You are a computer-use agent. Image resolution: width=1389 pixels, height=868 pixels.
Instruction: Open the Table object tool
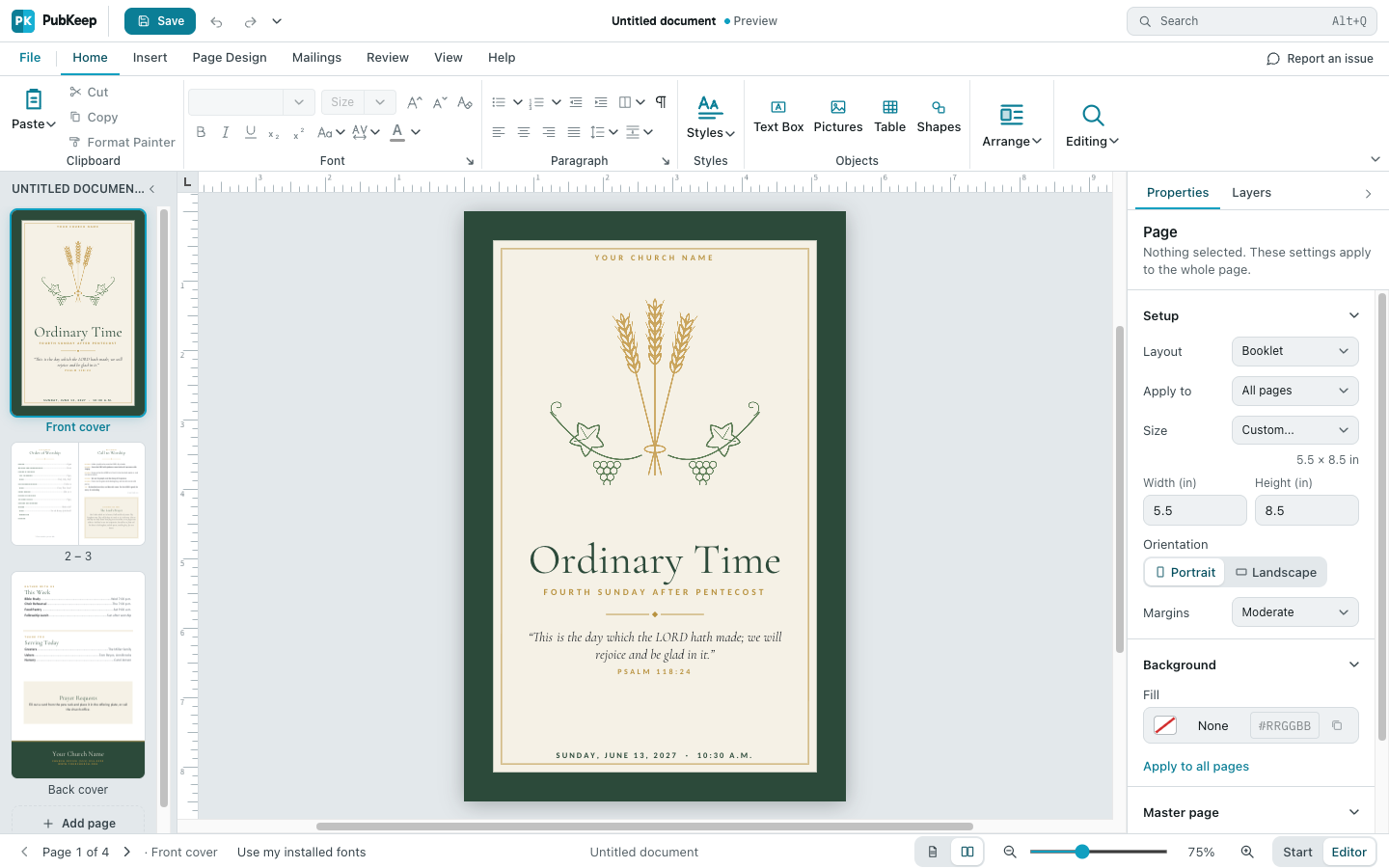pos(890,117)
